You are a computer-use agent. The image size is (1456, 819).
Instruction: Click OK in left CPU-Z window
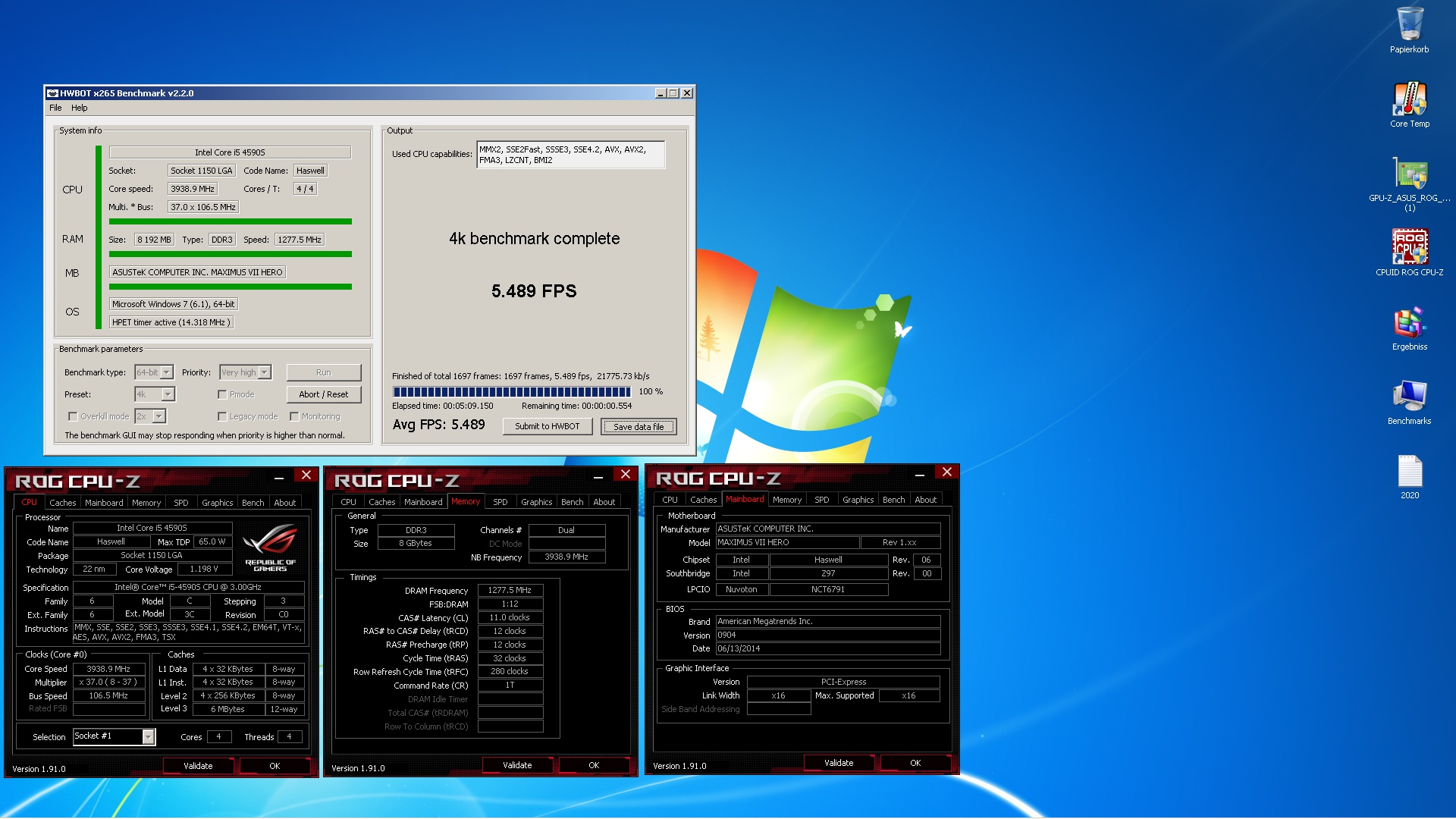pyautogui.click(x=275, y=766)
